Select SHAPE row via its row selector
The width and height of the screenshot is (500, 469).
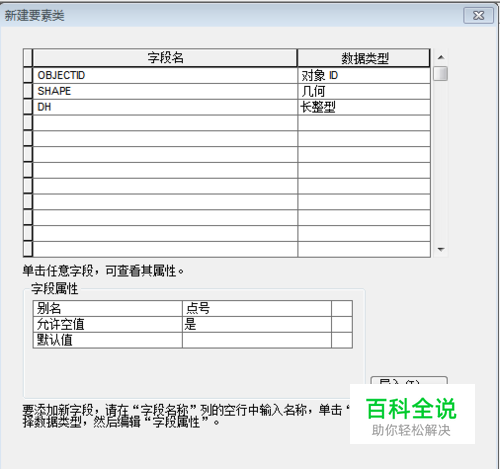point(28,91)
